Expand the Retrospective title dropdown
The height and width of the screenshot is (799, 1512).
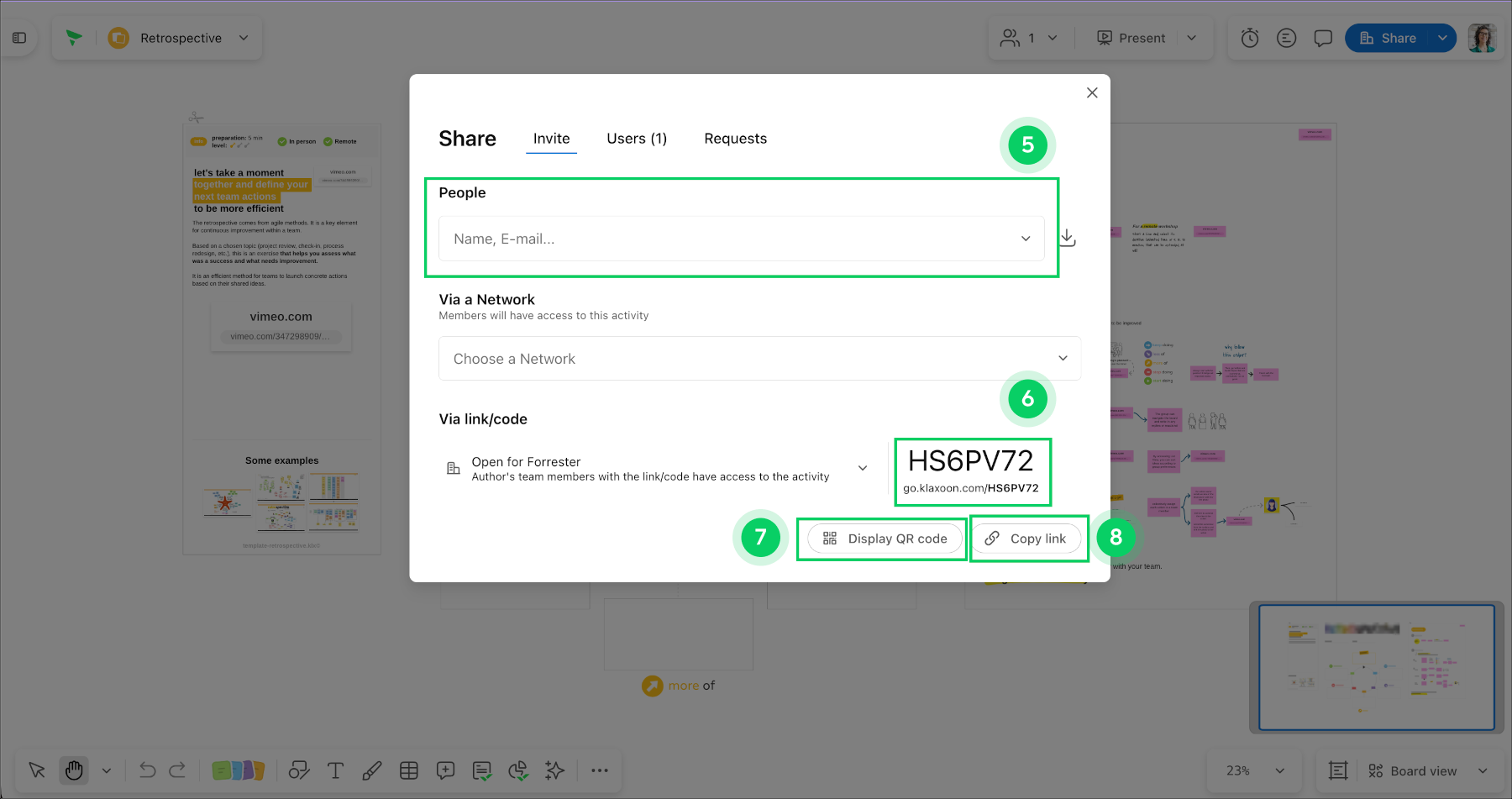click(x=244, y=38)
